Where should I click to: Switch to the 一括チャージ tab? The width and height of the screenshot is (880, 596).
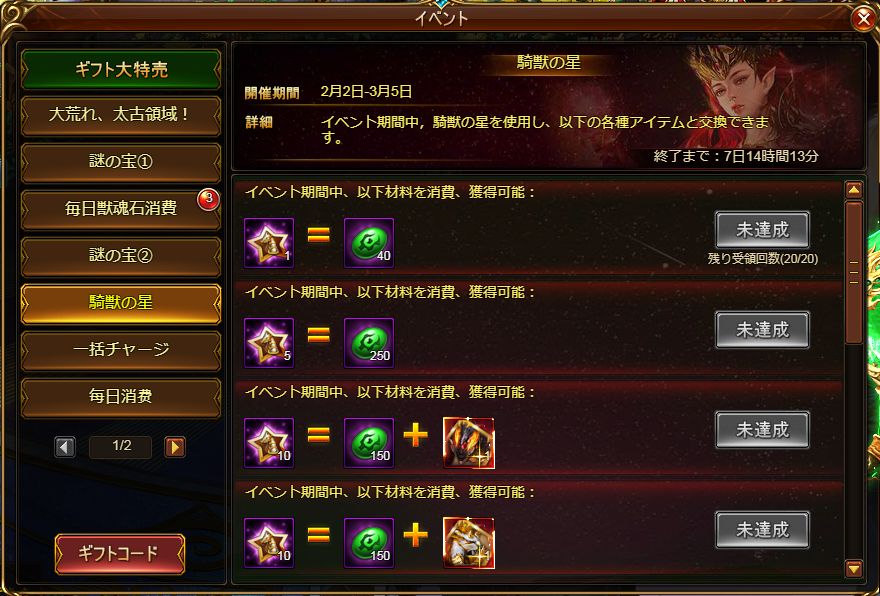(121, 350)
